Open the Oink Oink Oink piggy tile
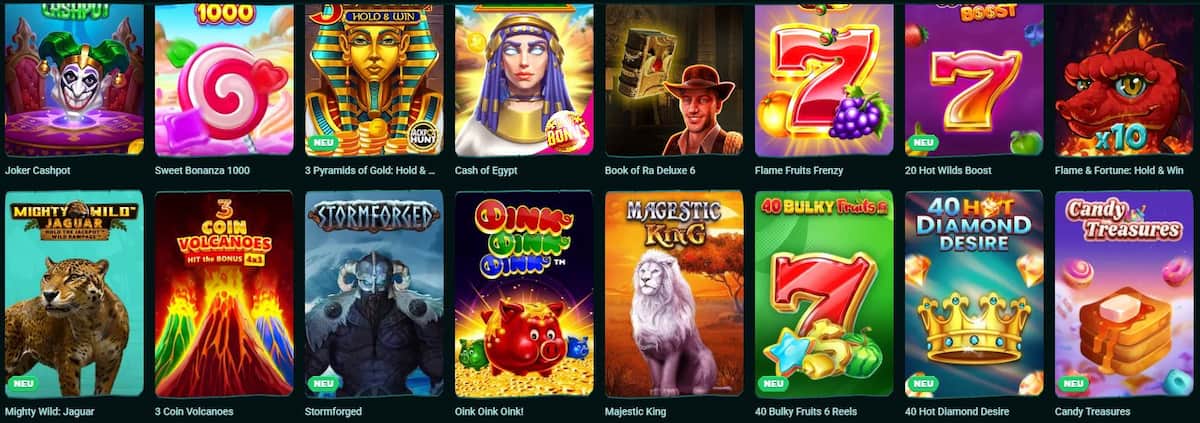This screenshot has width=1200, height=423. 524,293
